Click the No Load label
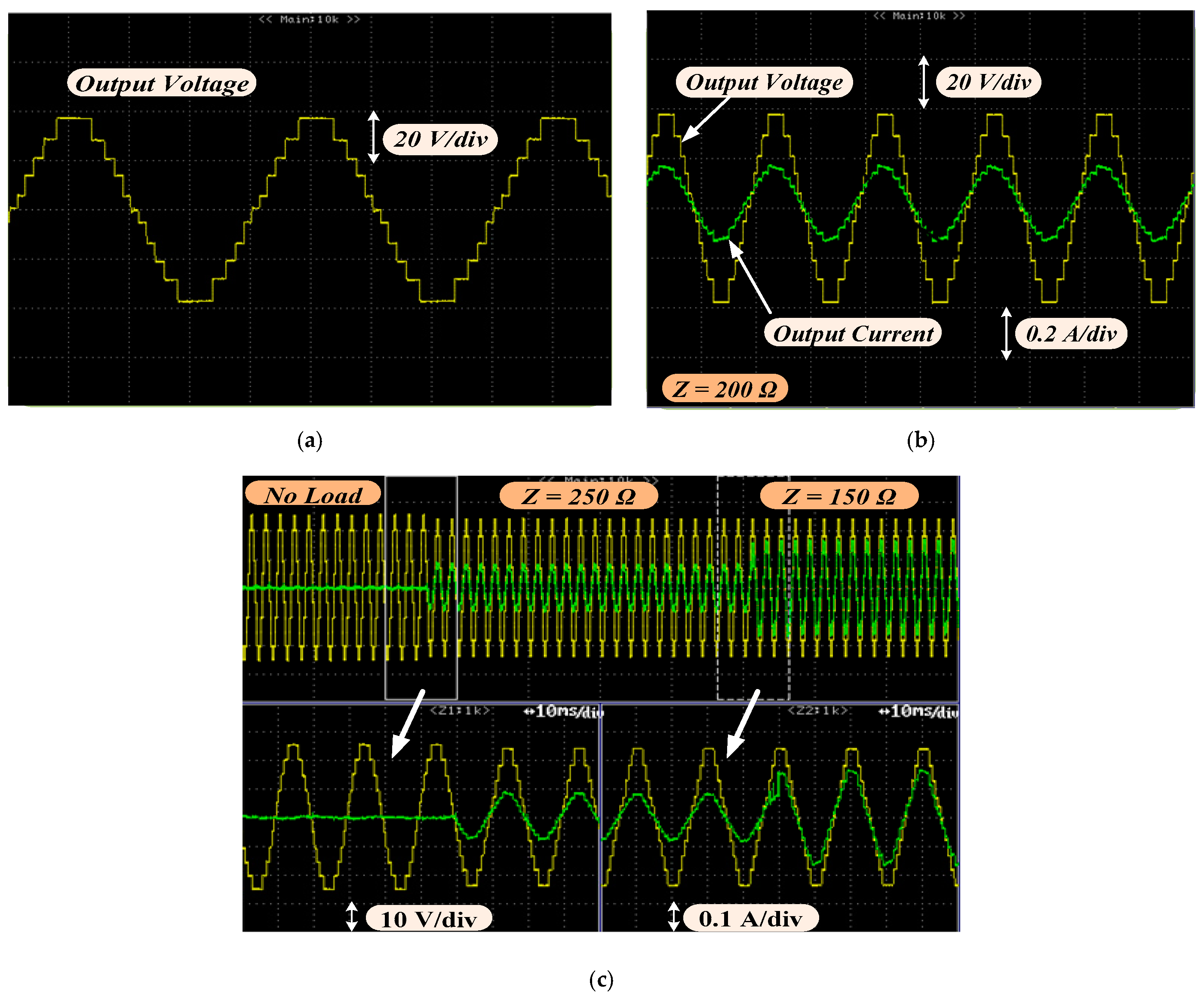The height and width of the screenshot is (997, 1204). [313, 495]
